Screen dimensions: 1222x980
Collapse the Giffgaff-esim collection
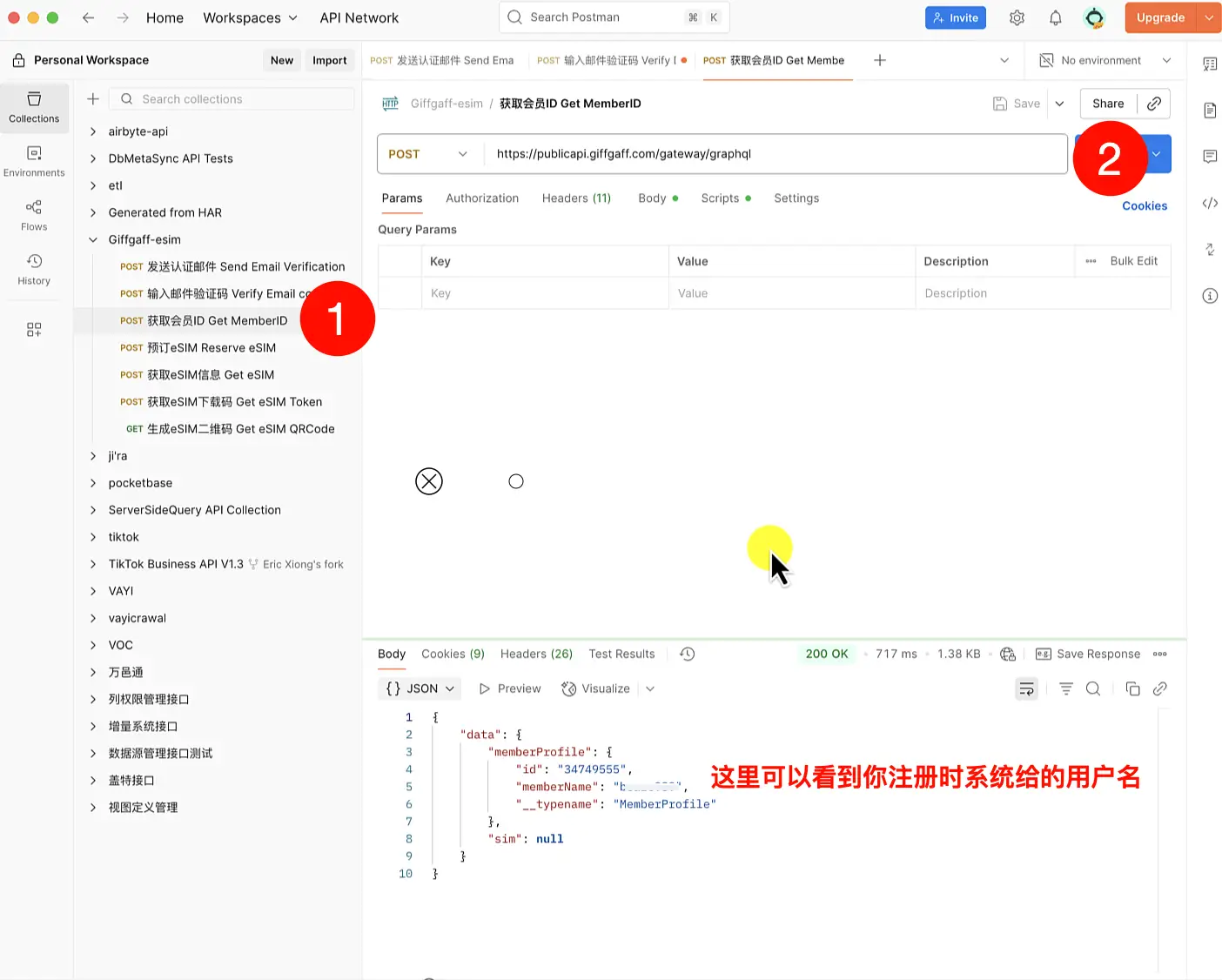(x=93, y=239)
